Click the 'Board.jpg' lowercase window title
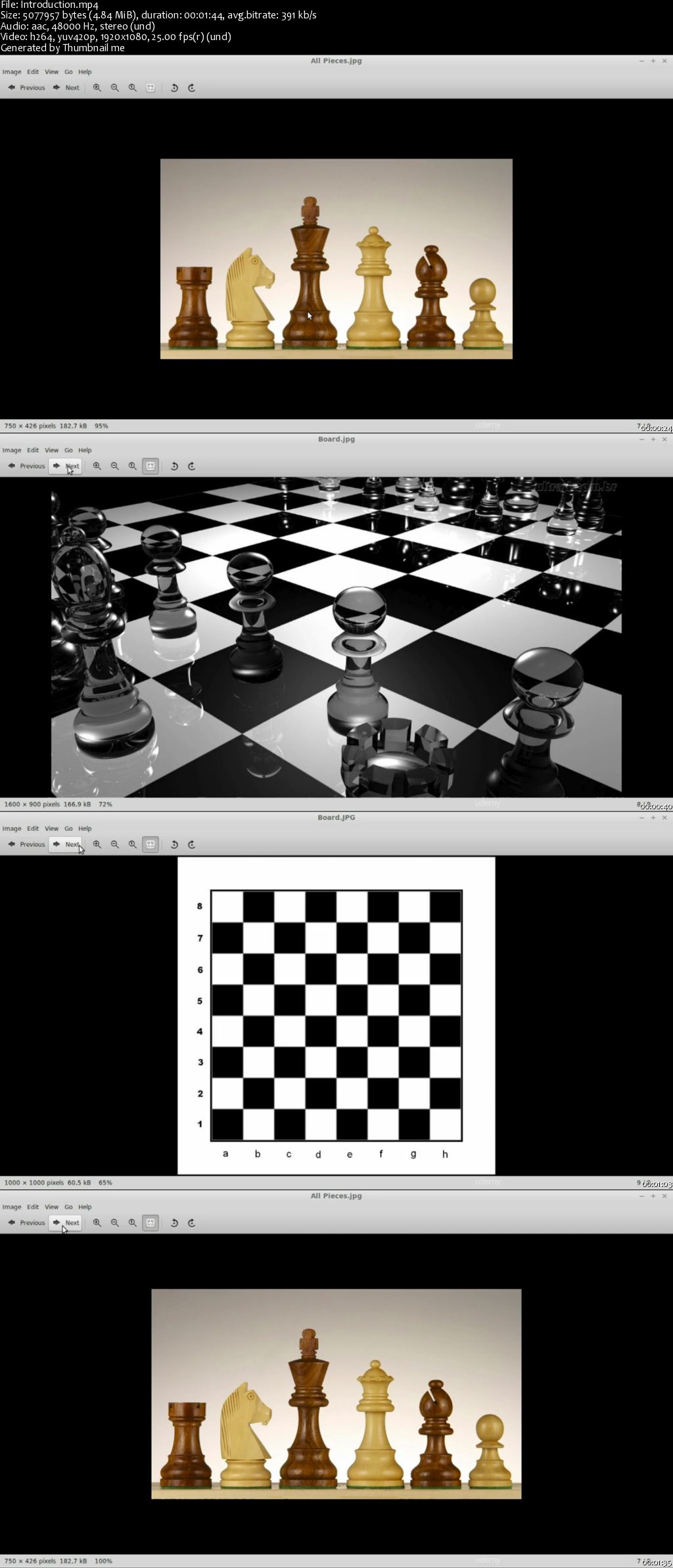Image resolution: width=673 pixels, height=1568 pixels. pyautogui.click(x=336, y=439)
